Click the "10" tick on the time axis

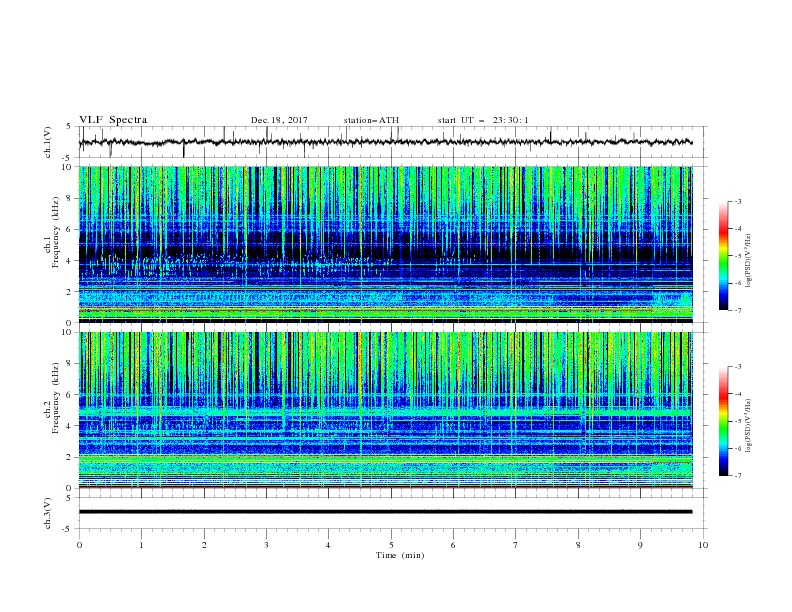click(703, 545)
